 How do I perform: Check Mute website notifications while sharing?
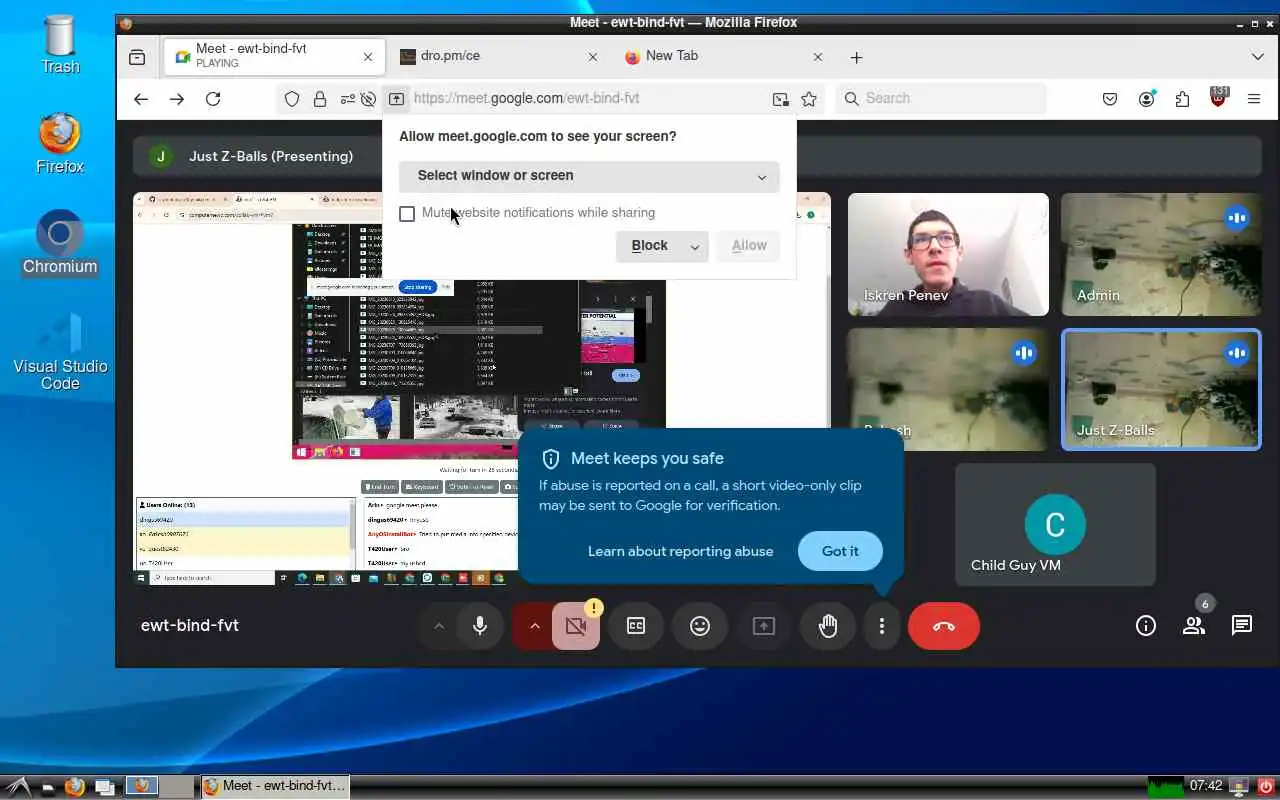[x=407, y=214]
